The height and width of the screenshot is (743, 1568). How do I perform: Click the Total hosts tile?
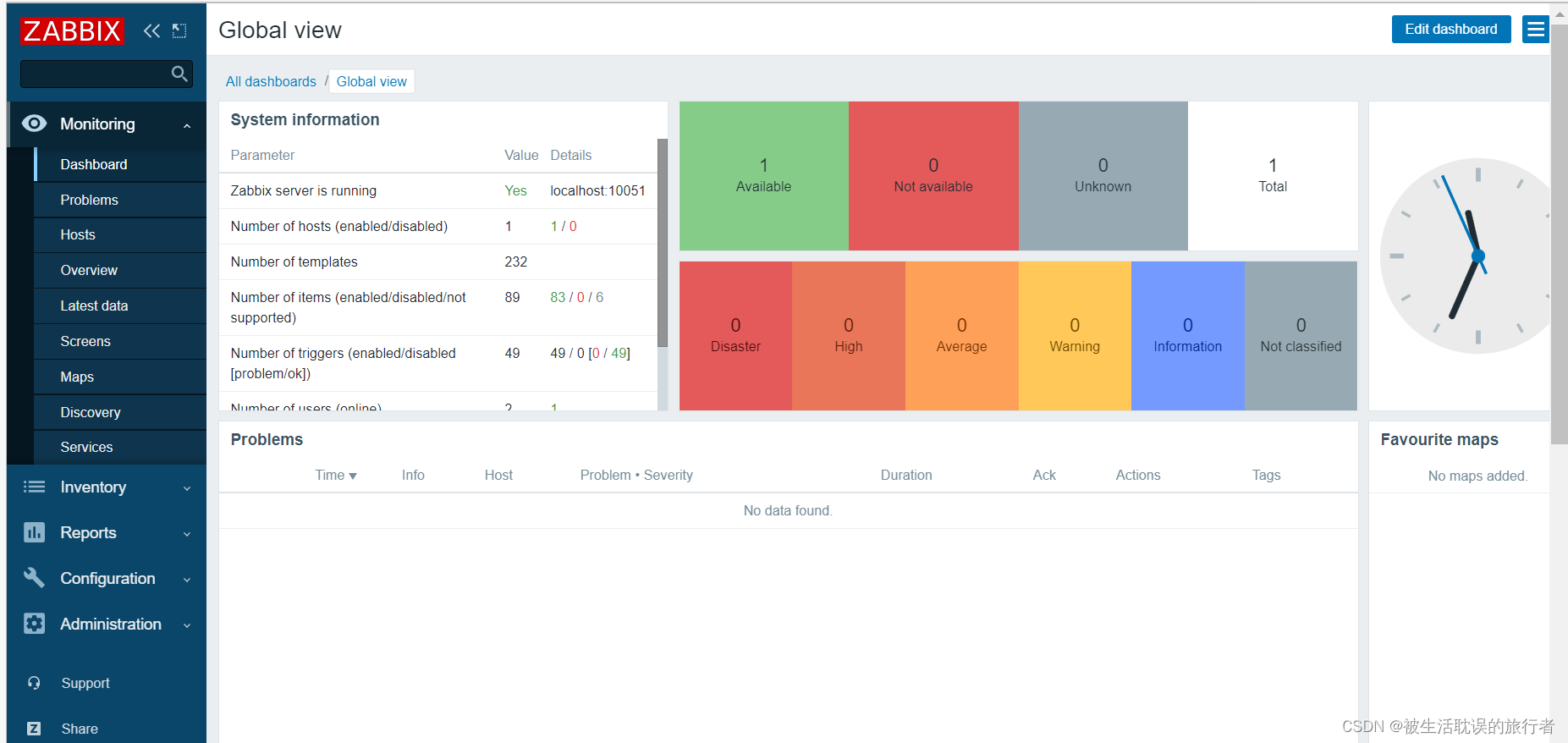click(1273, 176)
